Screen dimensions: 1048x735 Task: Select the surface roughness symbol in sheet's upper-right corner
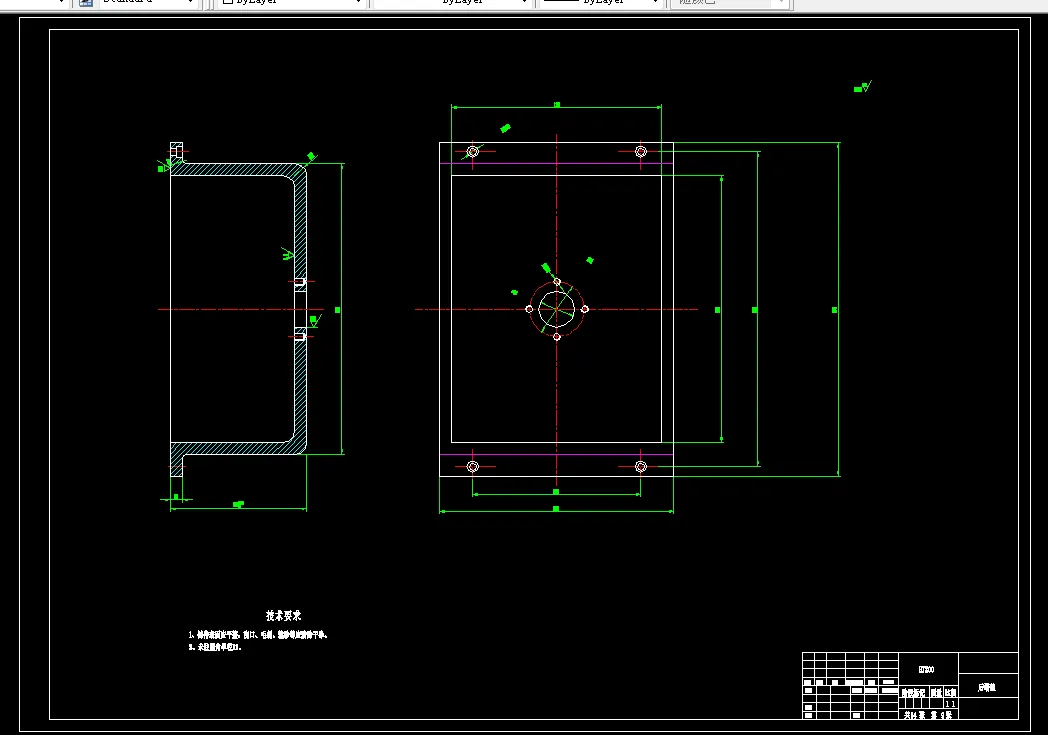tap(863, 87)
